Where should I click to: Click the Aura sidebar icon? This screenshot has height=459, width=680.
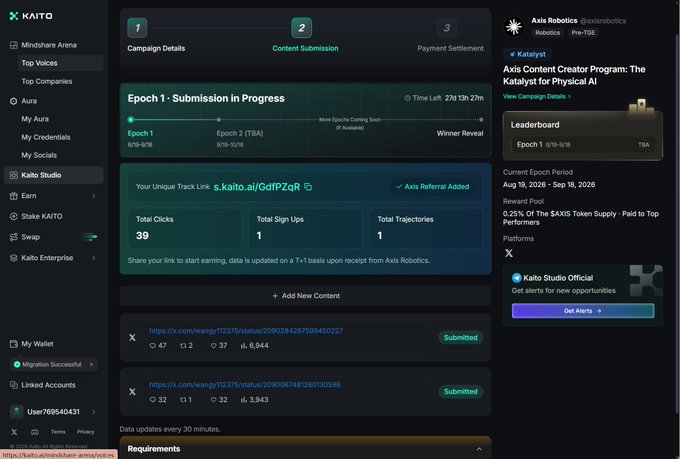pyautogui.click(x=14, y=101)
